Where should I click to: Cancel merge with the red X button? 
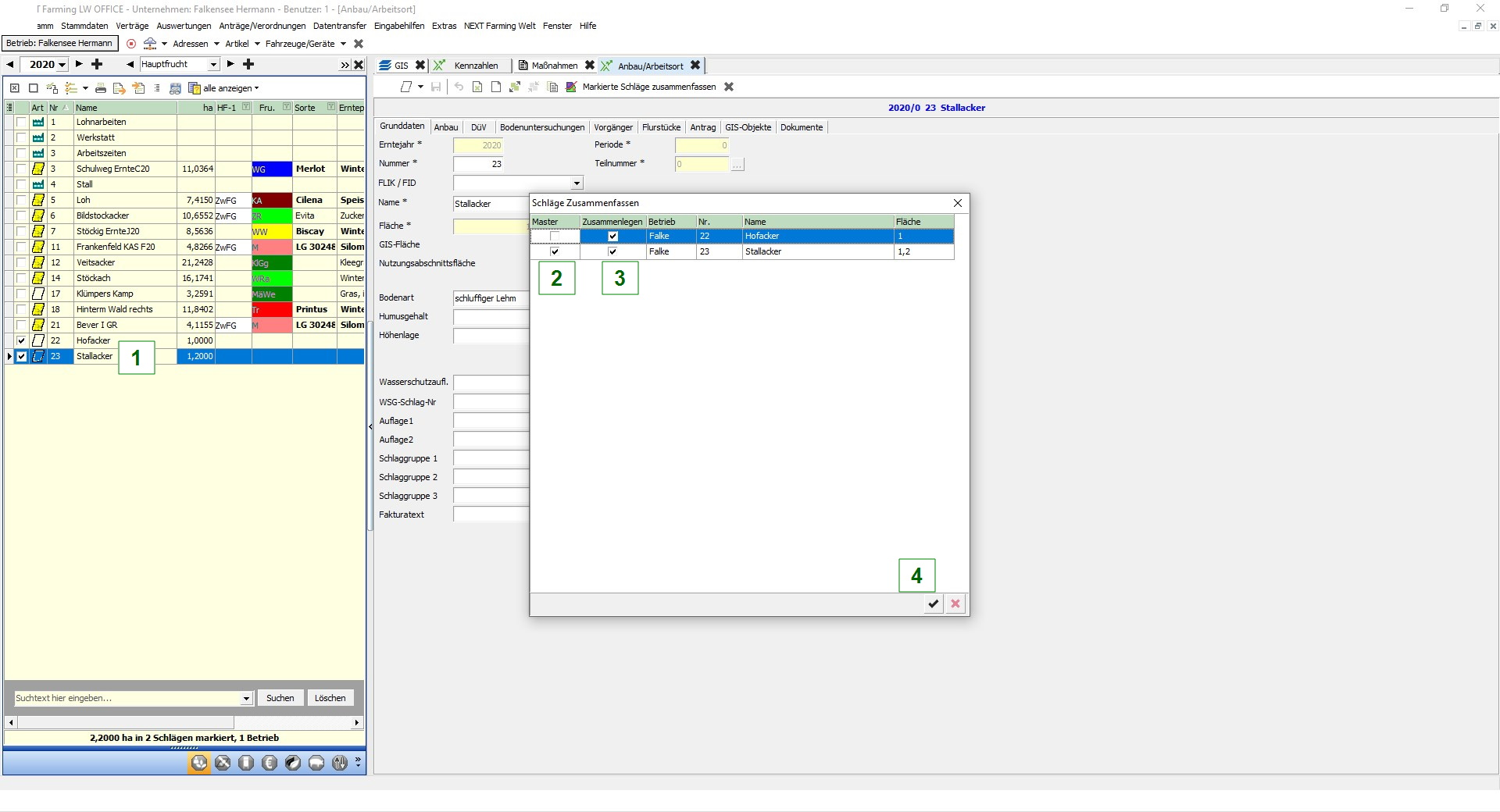(x=955, y=604)
